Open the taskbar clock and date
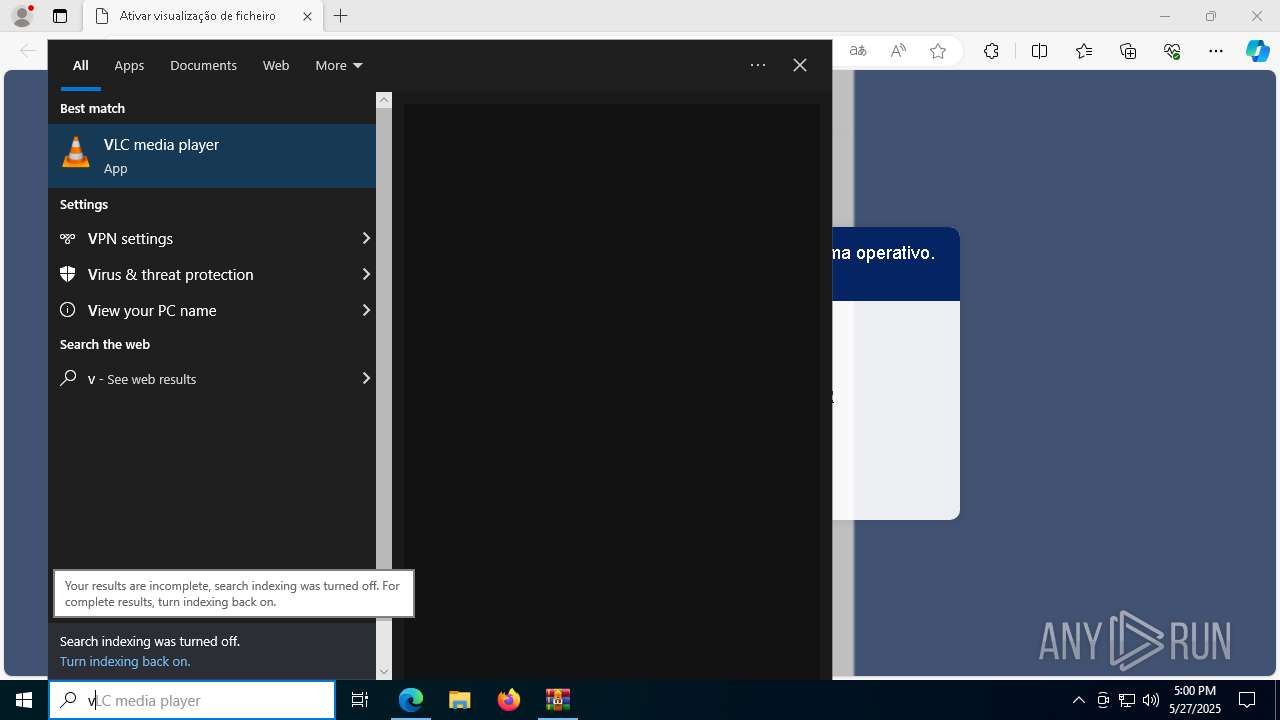Viewport: 1280px width, 720px height. (x=1195, y=700)
